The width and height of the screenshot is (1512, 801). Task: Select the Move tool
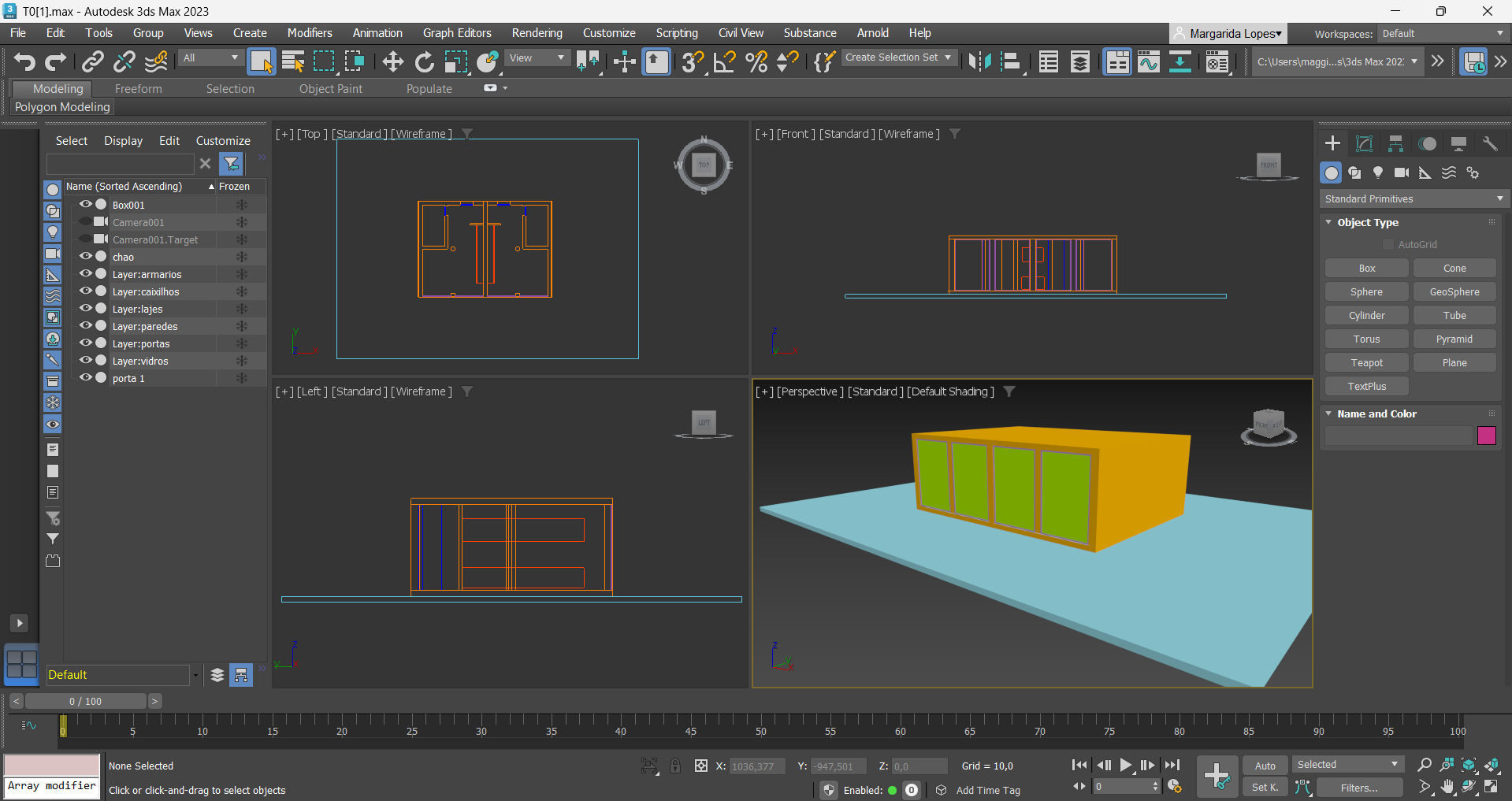click(392, 61)
